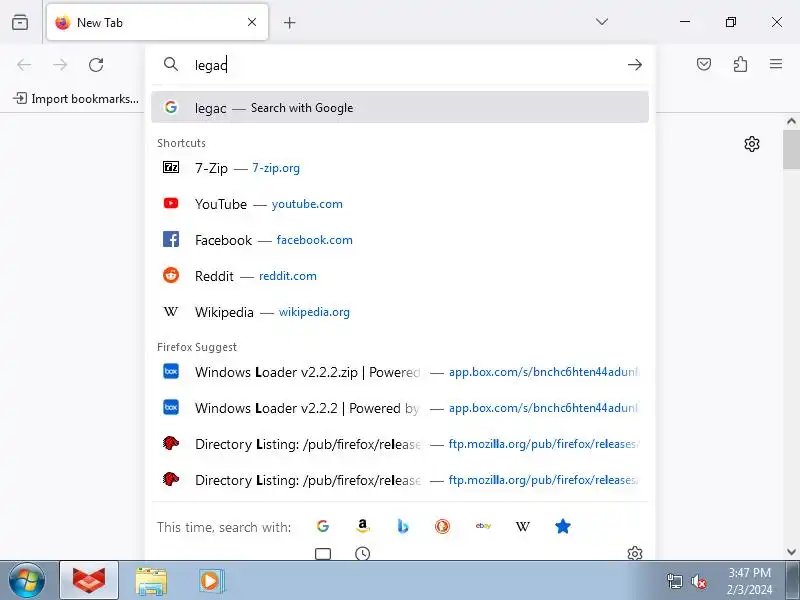Open the Reddit shortcut suggestion
This screenshot has width=800, height=600.
click(x=400, y=276)
